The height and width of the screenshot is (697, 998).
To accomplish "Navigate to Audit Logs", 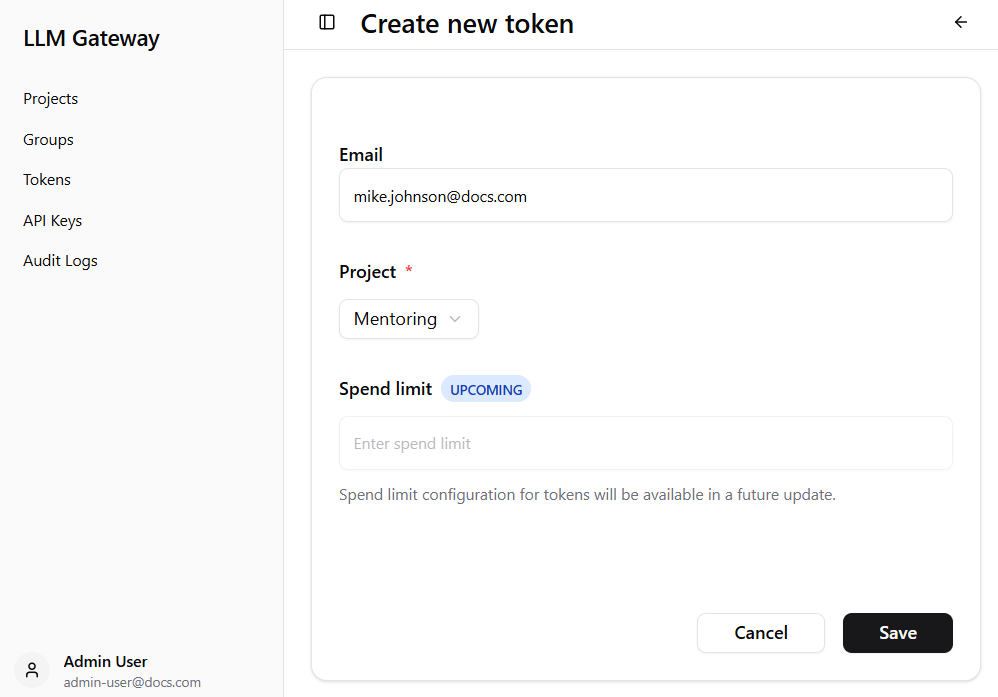I will point(60,260).
